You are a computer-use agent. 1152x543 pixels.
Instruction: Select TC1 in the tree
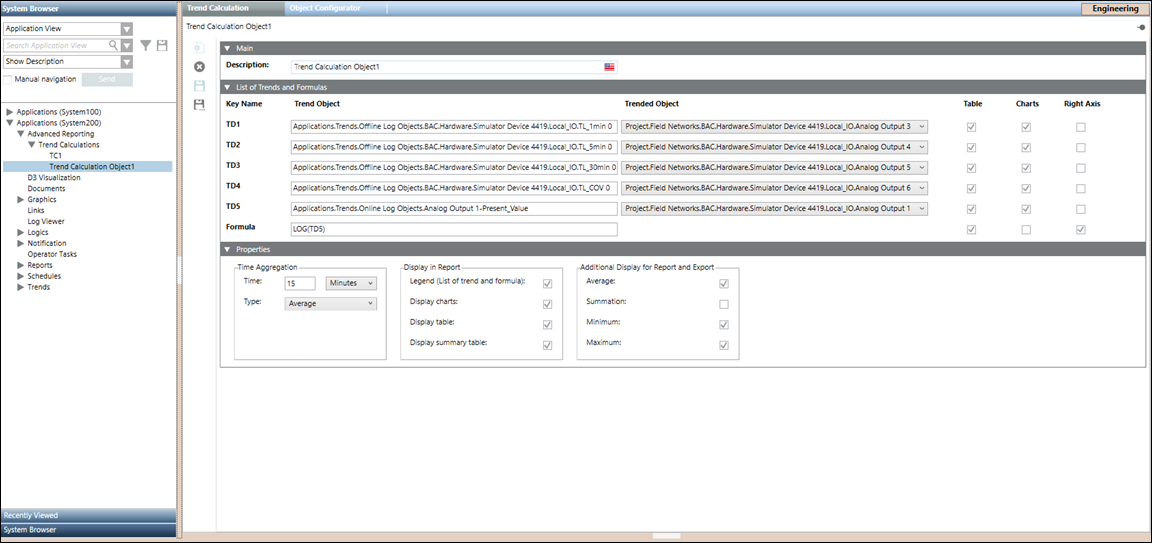56,156
